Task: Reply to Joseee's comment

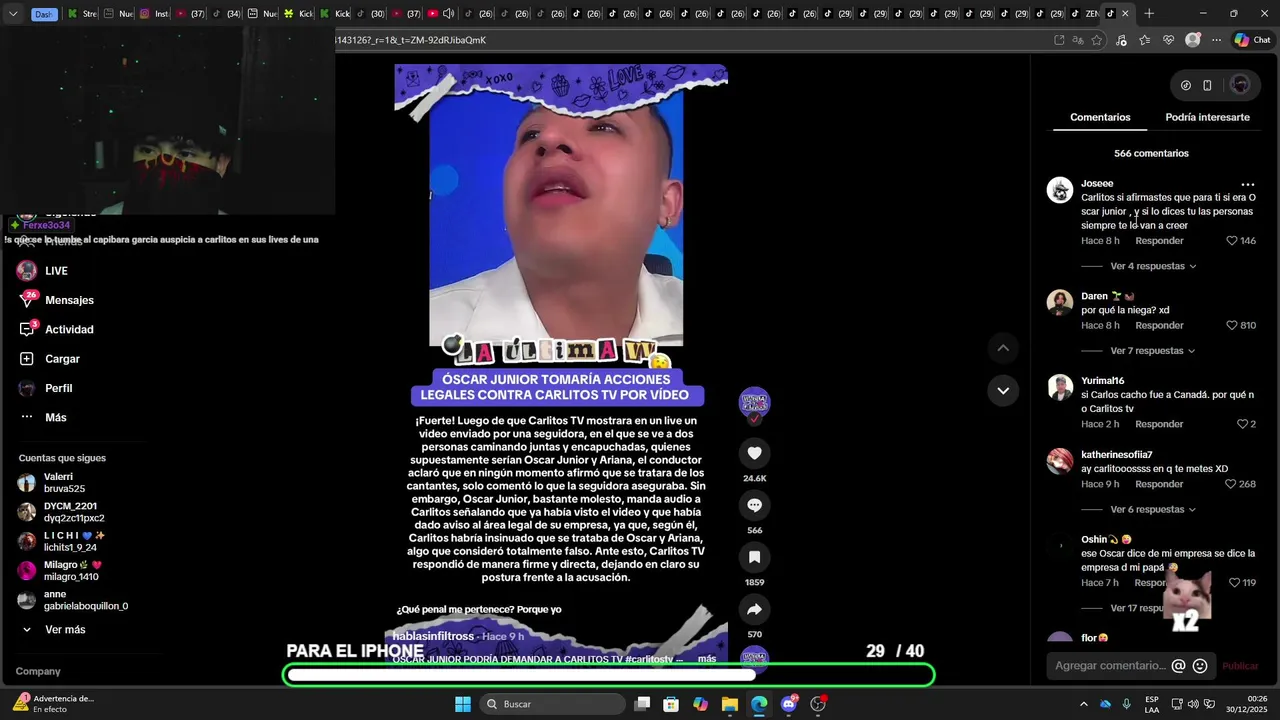Action: [x=1159, y=241]
